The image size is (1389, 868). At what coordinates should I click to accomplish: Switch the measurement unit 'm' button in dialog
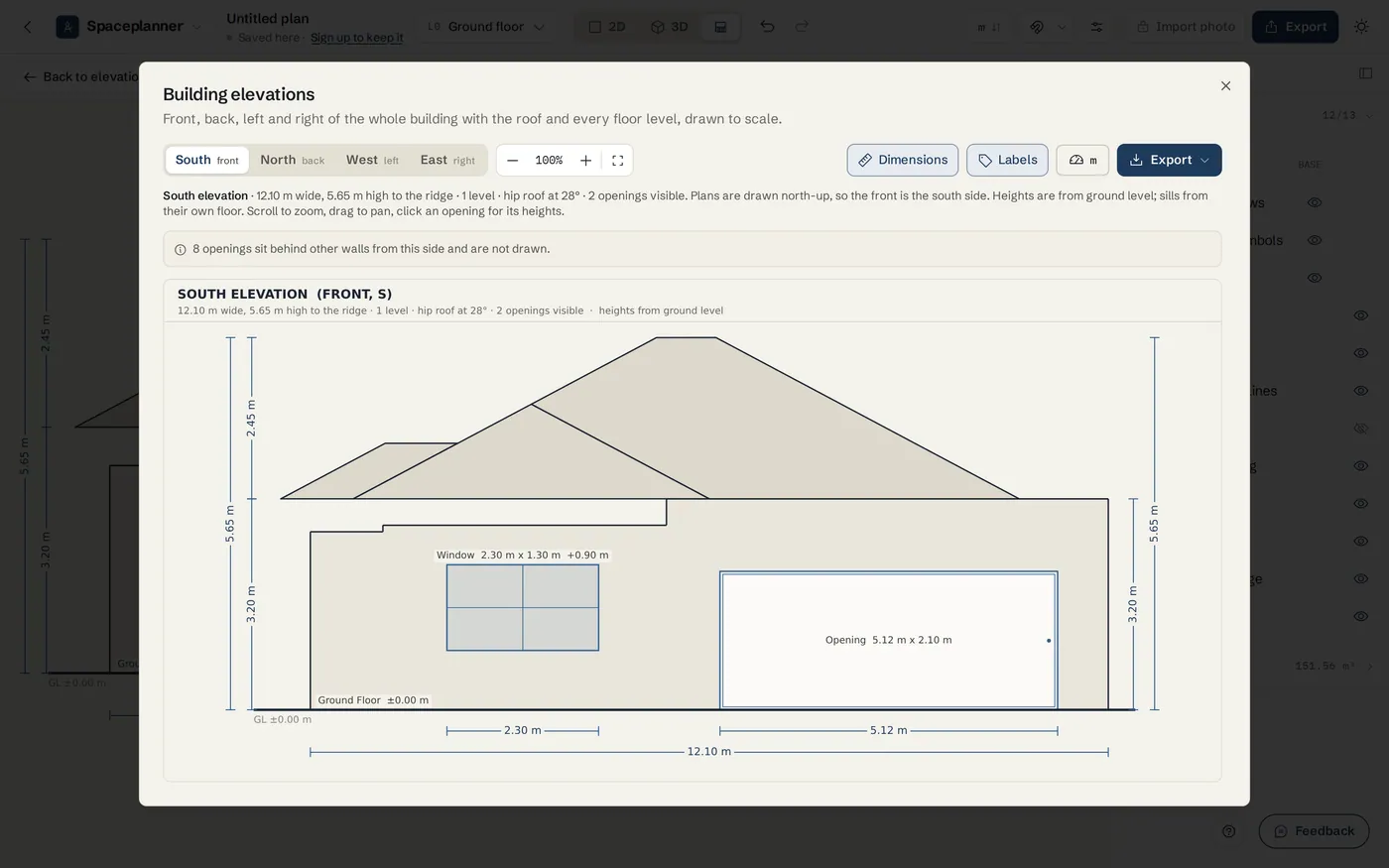point(1082,160)
